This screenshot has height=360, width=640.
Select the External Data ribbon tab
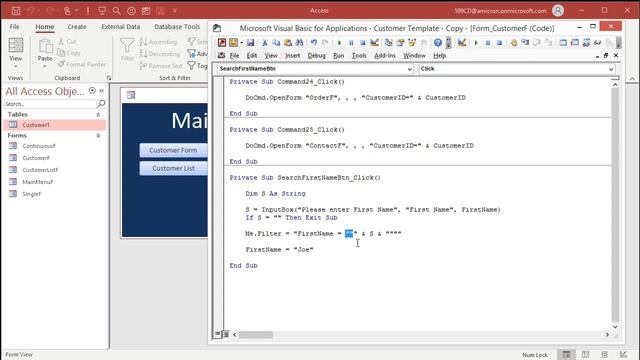(120, 27)
